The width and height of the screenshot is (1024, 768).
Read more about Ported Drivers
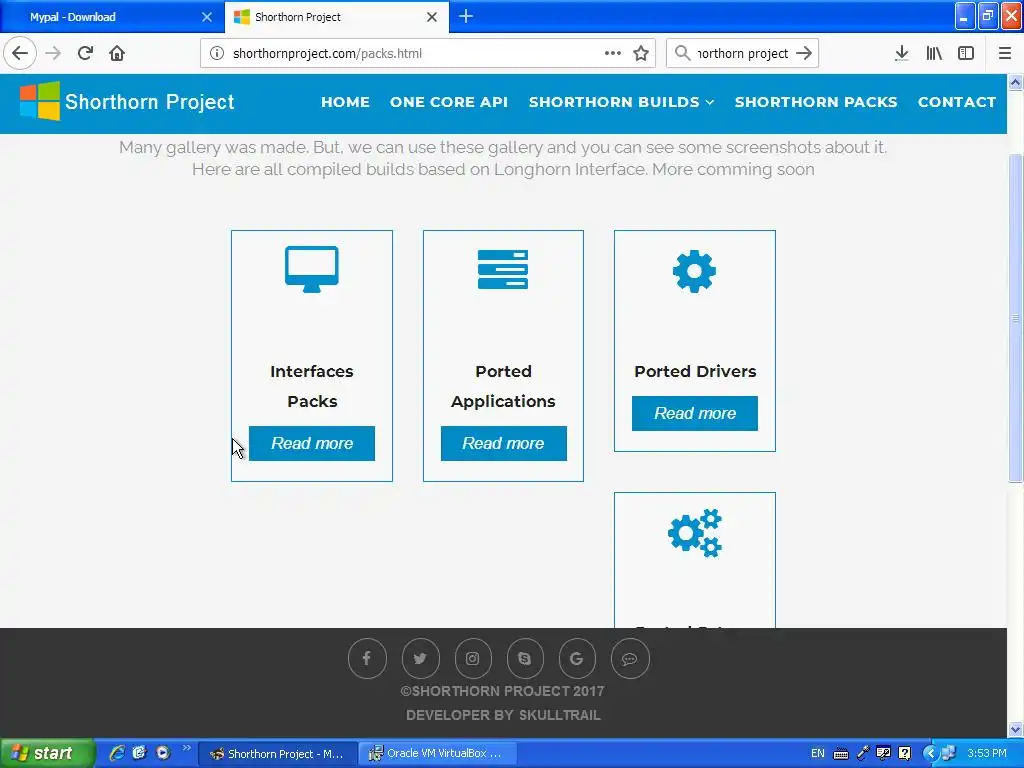click(695, 413)
